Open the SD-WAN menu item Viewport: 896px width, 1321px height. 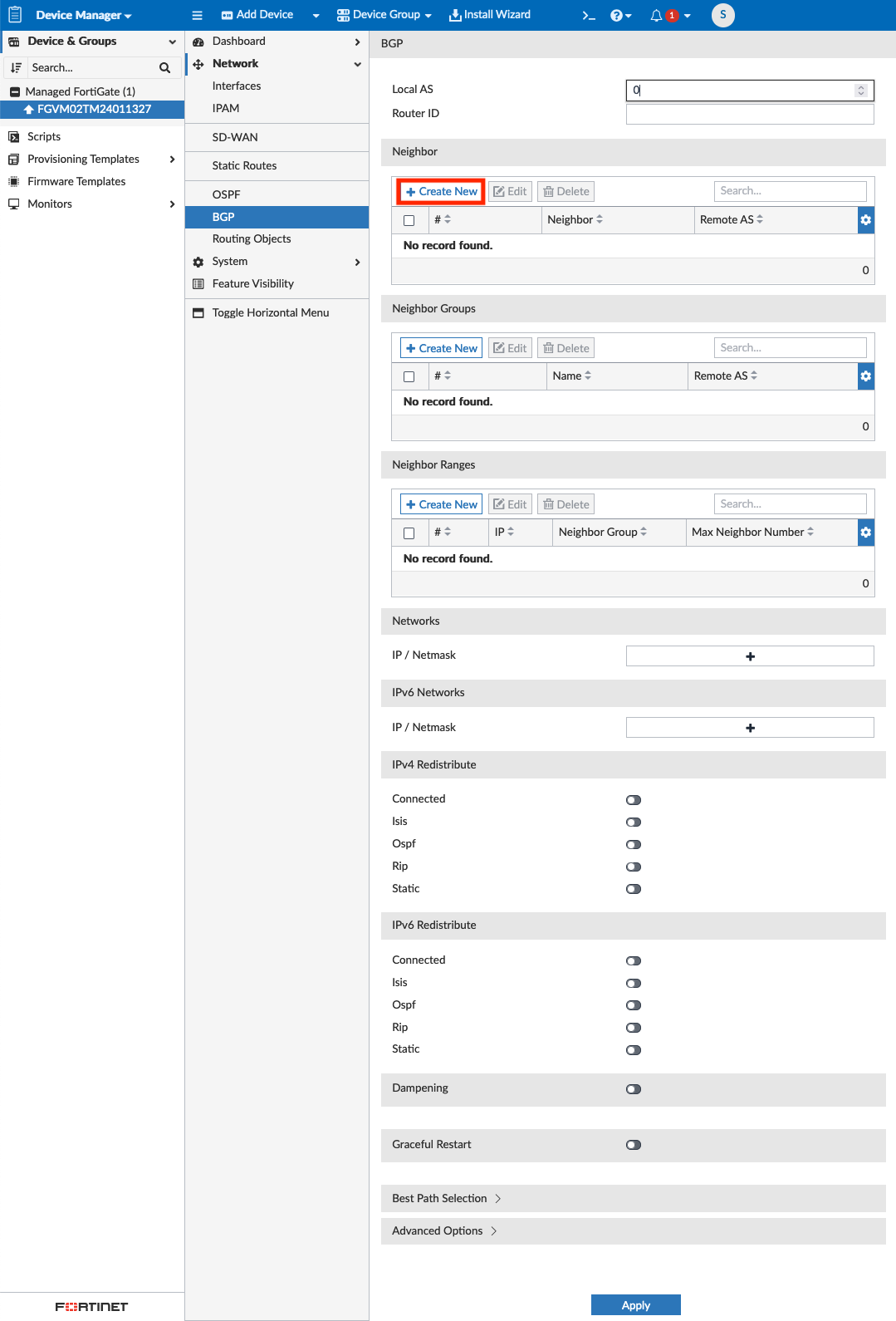(235, 138)
